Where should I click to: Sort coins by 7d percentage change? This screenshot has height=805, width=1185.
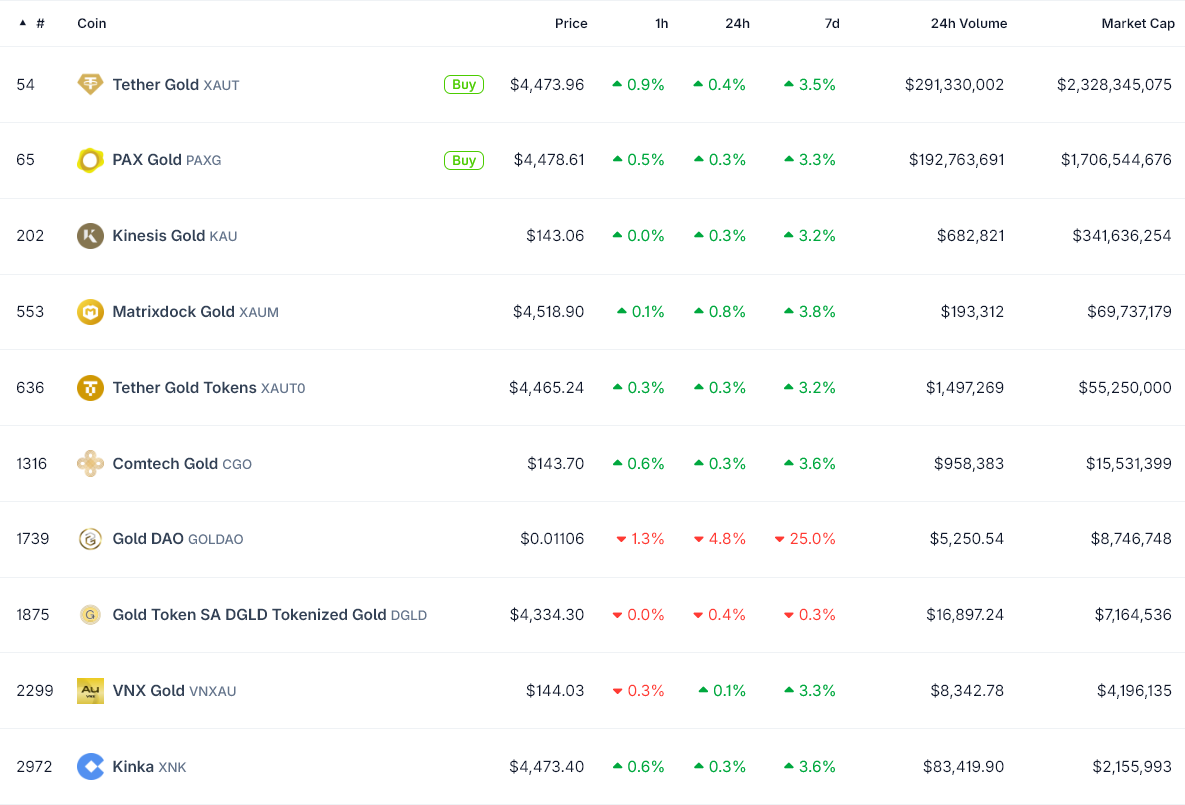click(832, 23)
